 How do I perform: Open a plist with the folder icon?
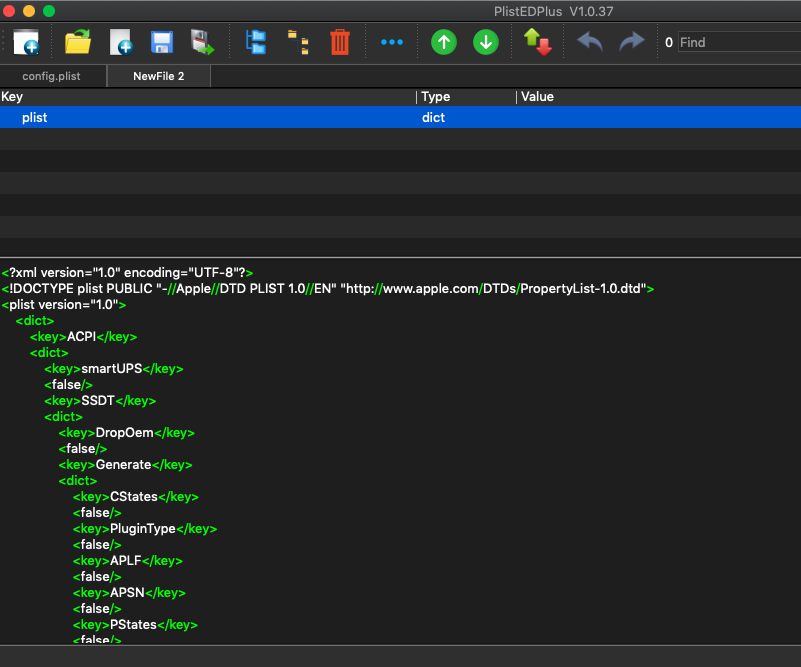78,42
